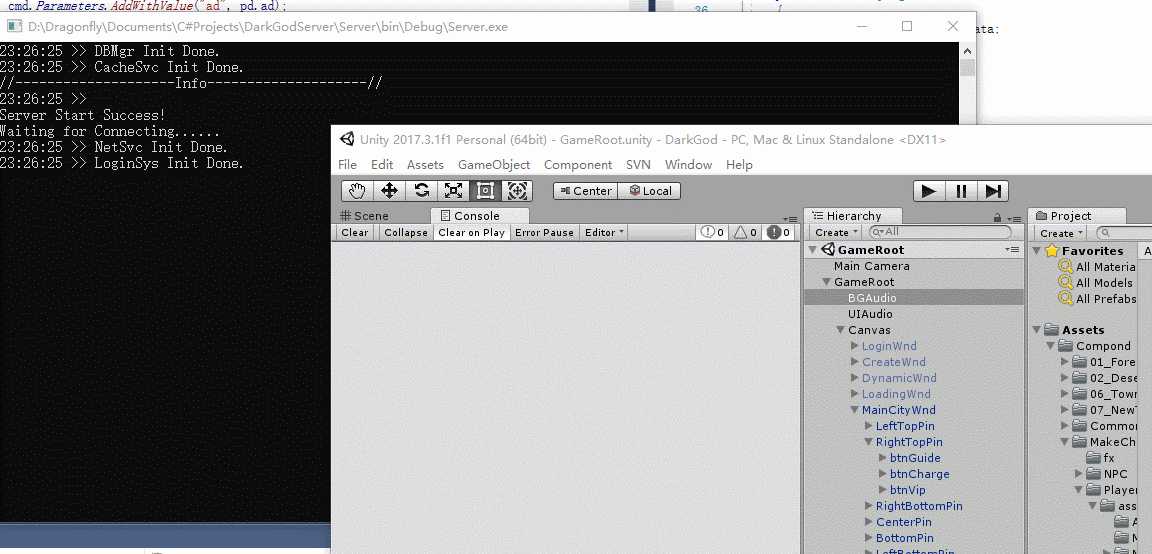The width and height of the screenshot is (1152, 554).
Task: Switch to the Scene tab
Action: (x=364, y=216)
